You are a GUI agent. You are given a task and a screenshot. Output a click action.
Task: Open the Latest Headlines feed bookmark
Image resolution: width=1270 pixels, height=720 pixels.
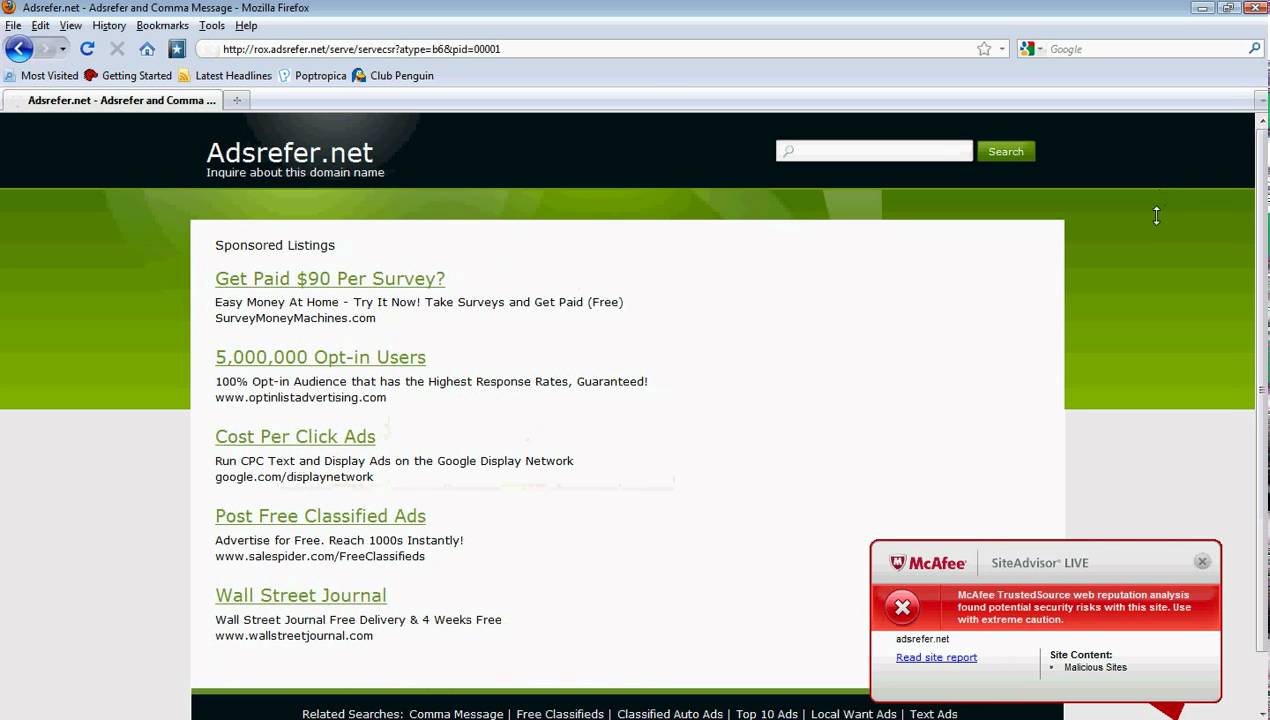click(225, 76)
